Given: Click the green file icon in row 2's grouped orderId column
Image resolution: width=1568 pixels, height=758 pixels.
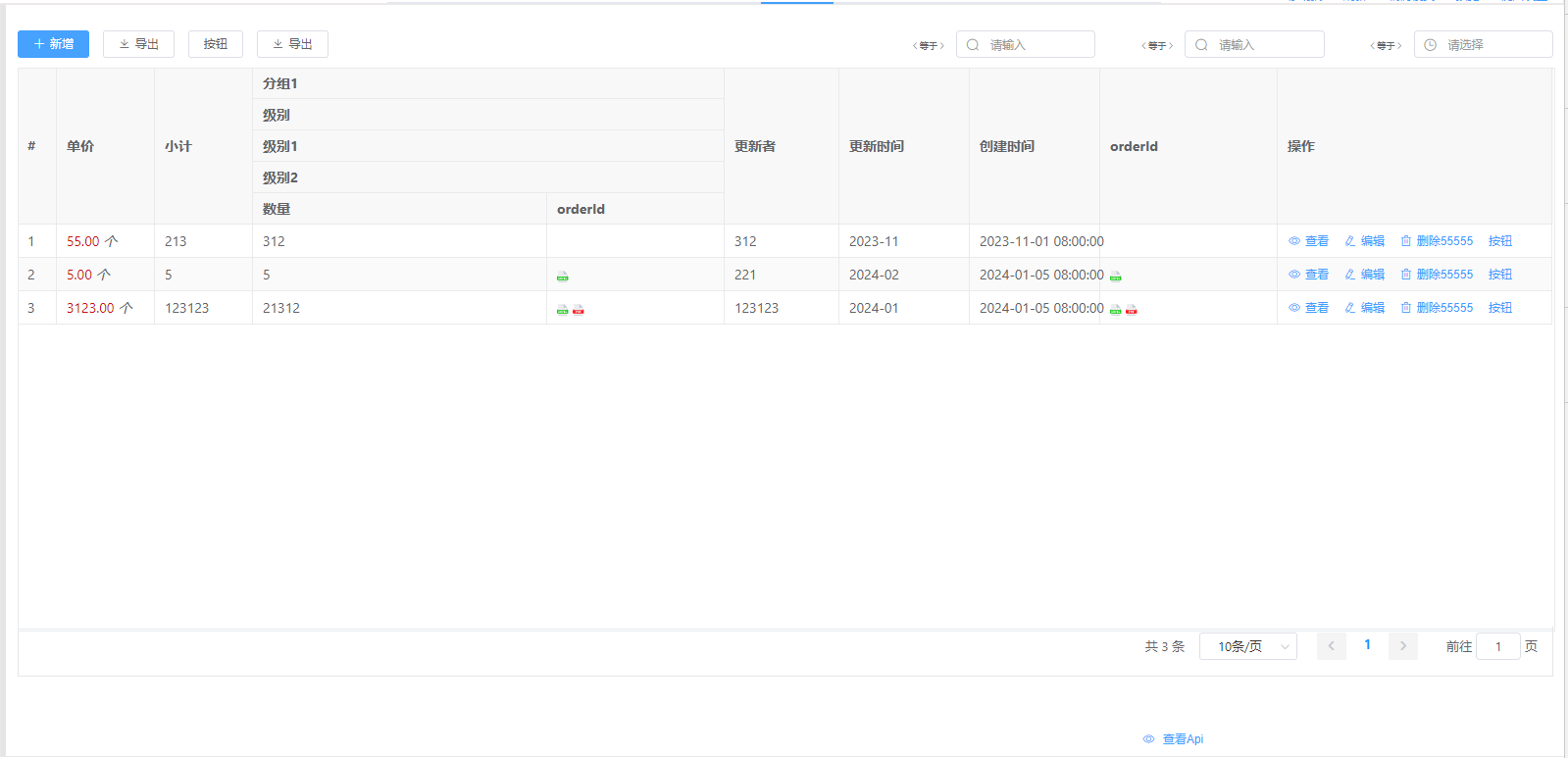Looking at the screenshot, I should [x=562, y=277].
